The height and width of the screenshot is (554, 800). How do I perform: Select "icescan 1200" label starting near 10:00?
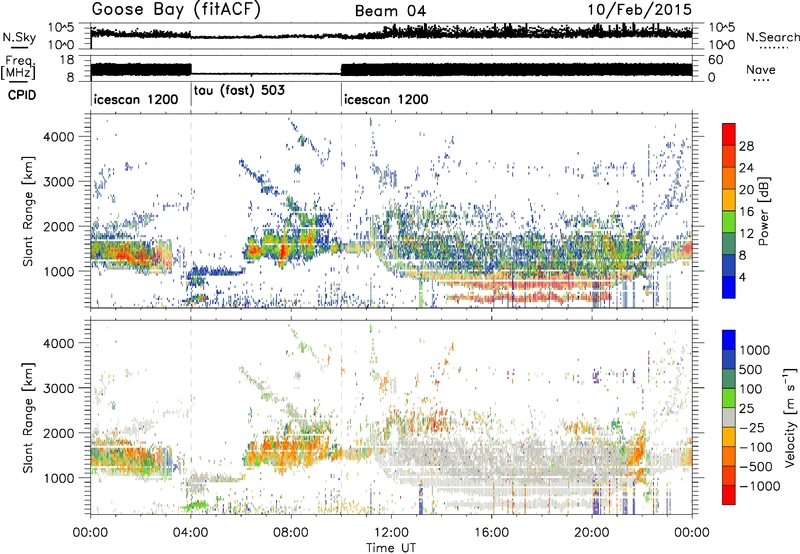point(386,99)
